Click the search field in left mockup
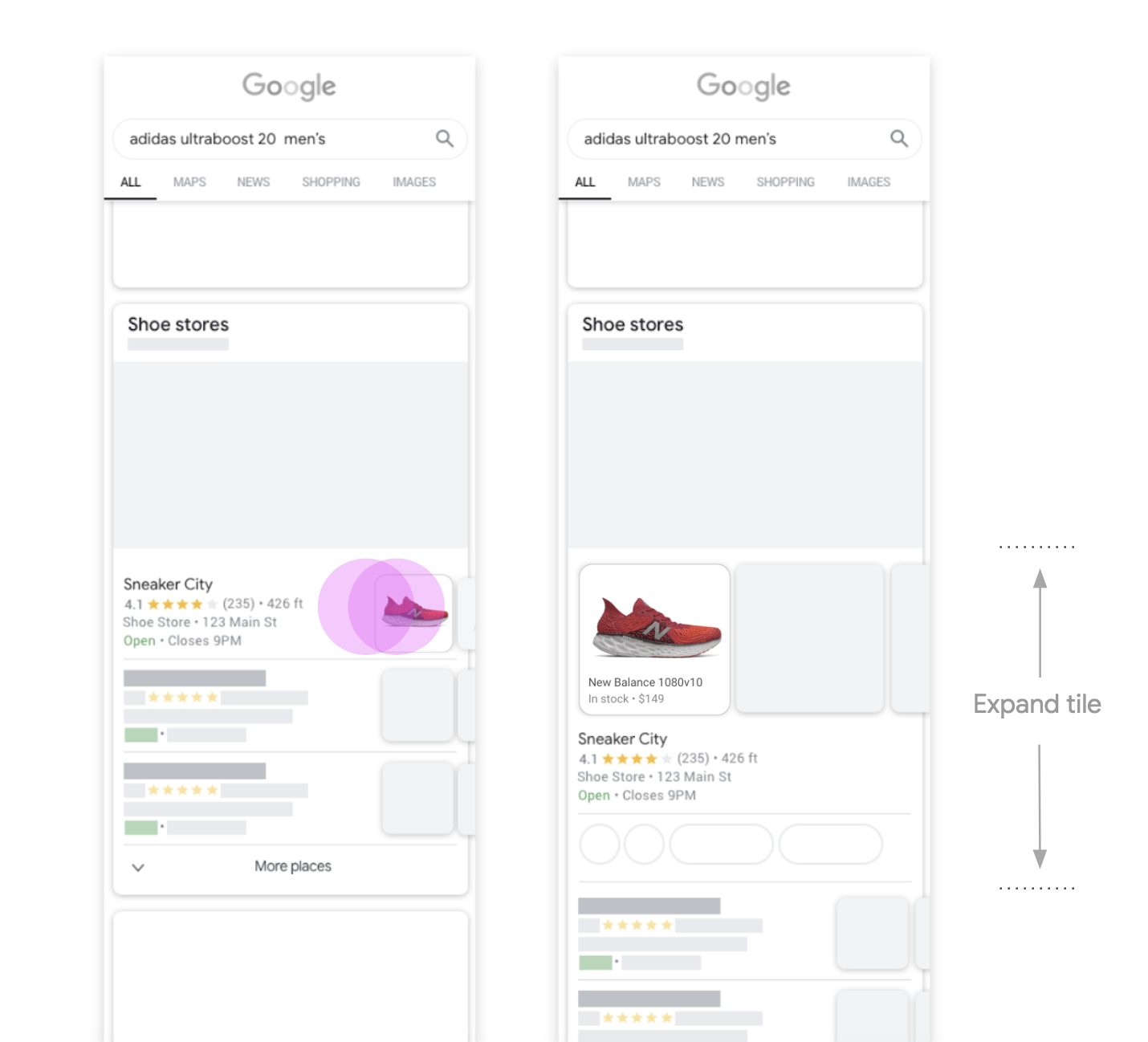Image resolution: width=1148 pixels, height=1042 pixels. pos(290,139)
